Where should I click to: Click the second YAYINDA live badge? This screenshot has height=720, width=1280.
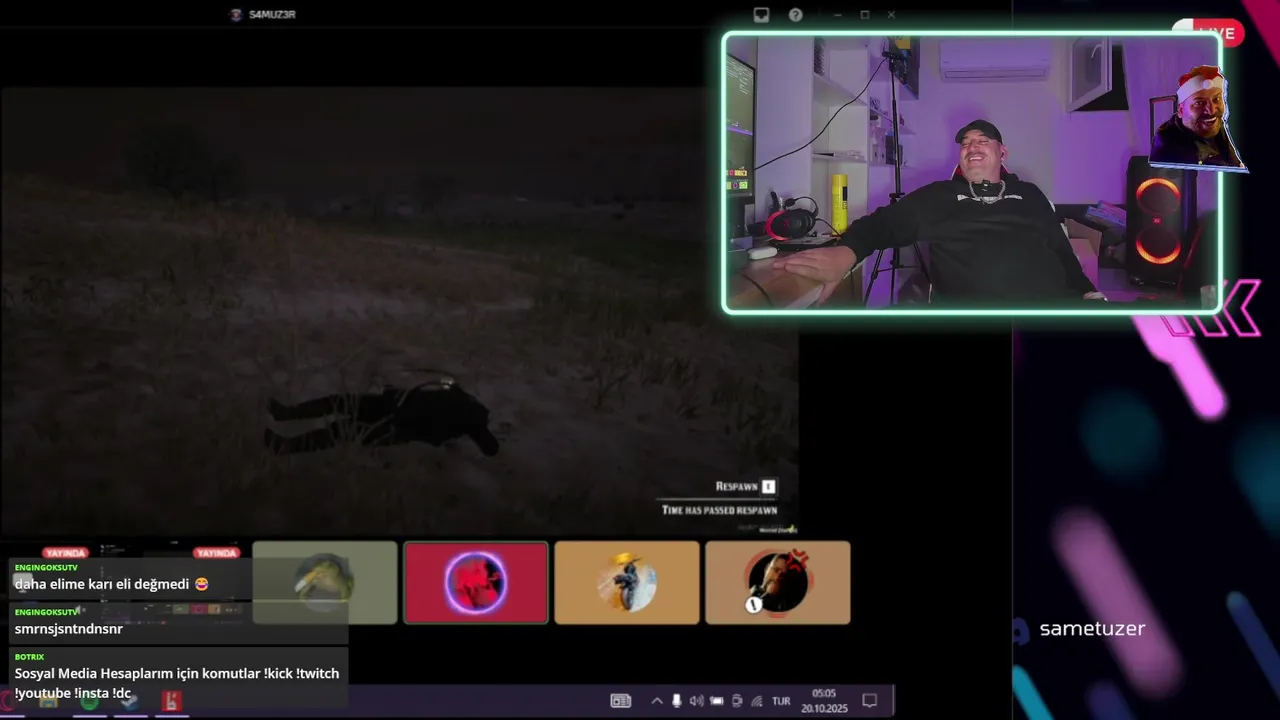(x=217, y=553)
